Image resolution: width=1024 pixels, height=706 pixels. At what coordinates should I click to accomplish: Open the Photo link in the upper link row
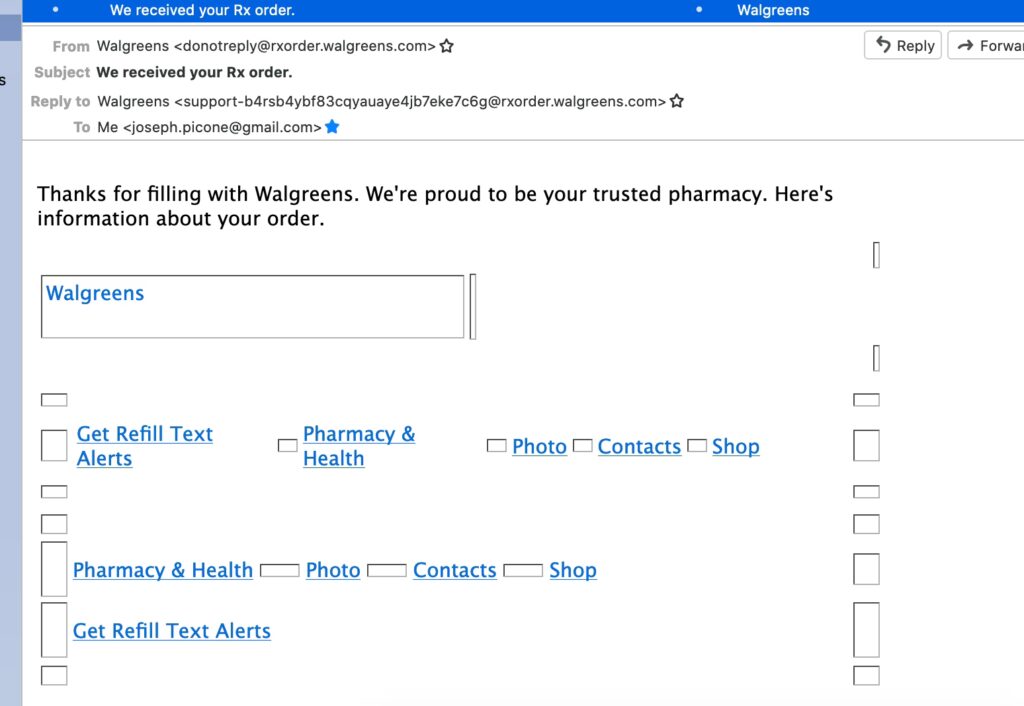tap(539, 447)
